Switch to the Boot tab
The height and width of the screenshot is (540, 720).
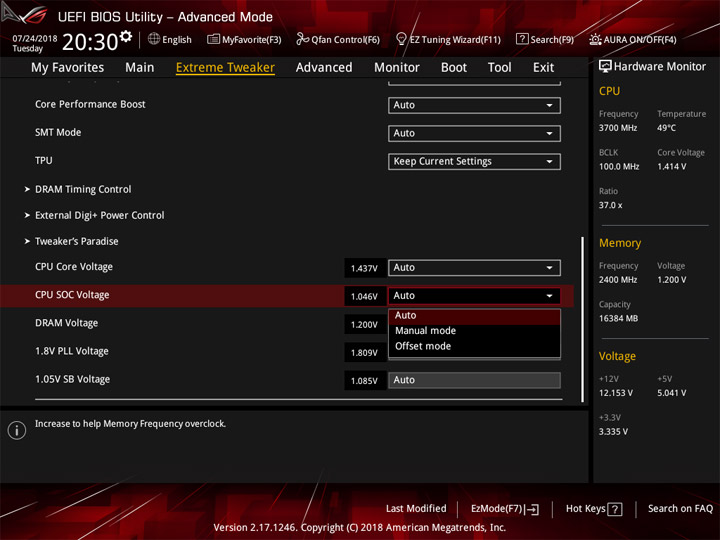[x=454, y=67]
